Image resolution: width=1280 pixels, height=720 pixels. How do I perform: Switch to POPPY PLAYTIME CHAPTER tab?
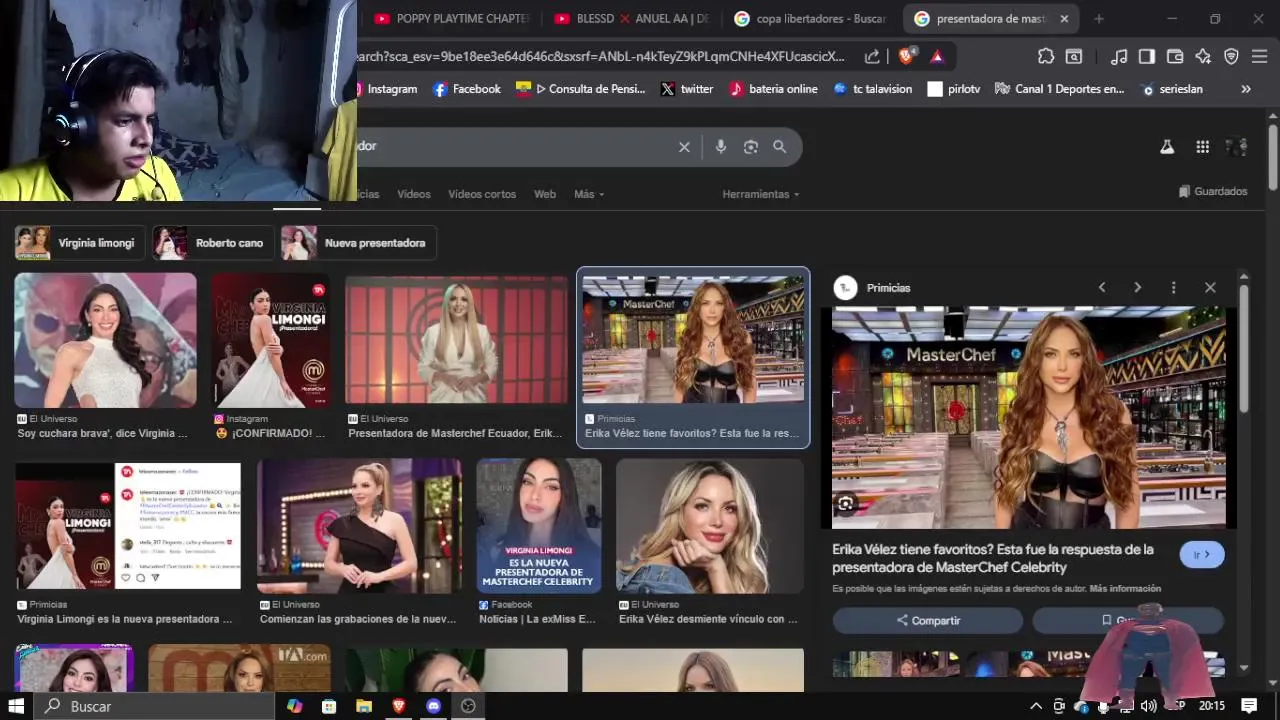(x=452, y=19)
